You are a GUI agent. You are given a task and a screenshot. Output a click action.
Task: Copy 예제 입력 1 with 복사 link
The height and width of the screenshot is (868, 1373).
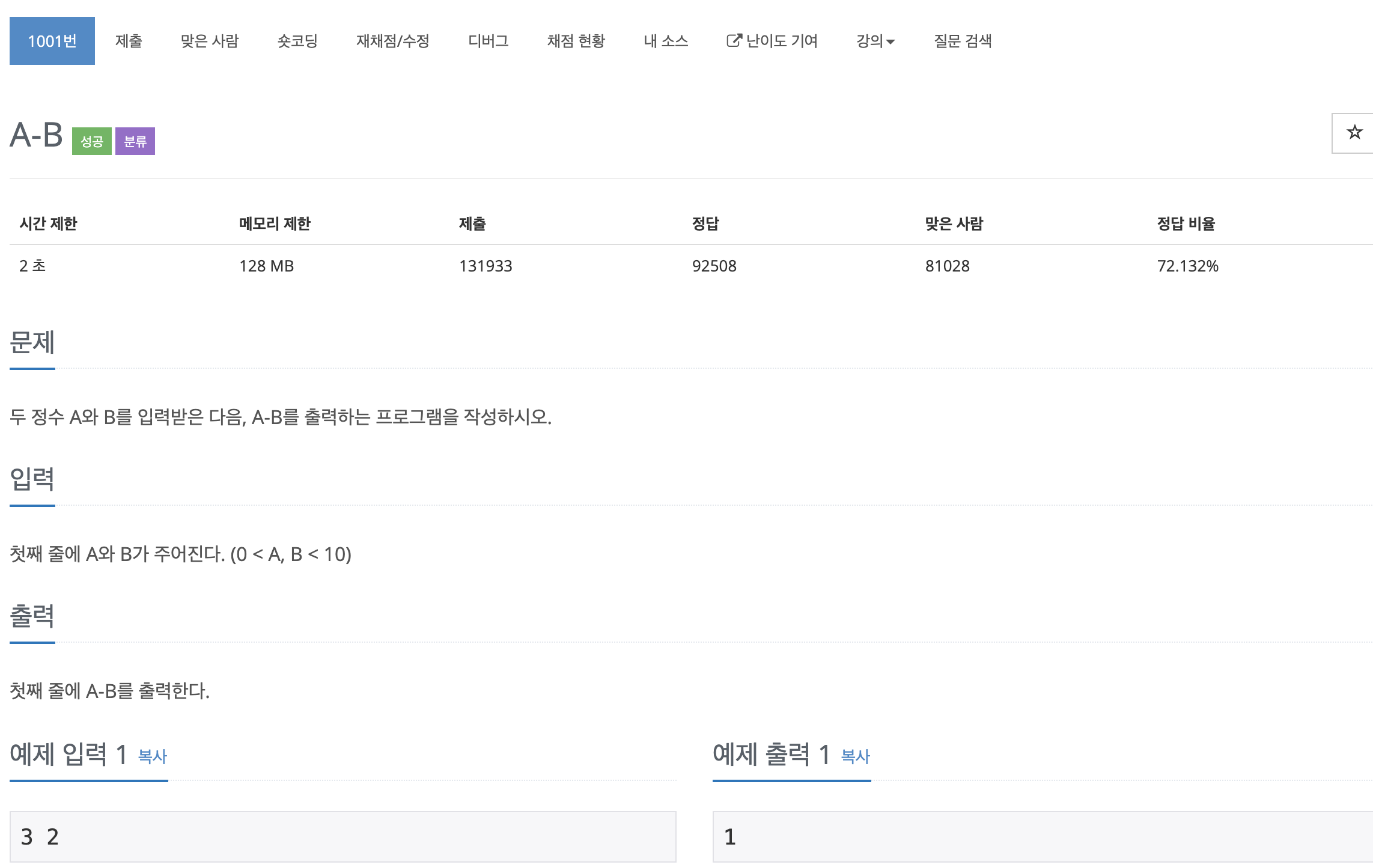[153, 756]
